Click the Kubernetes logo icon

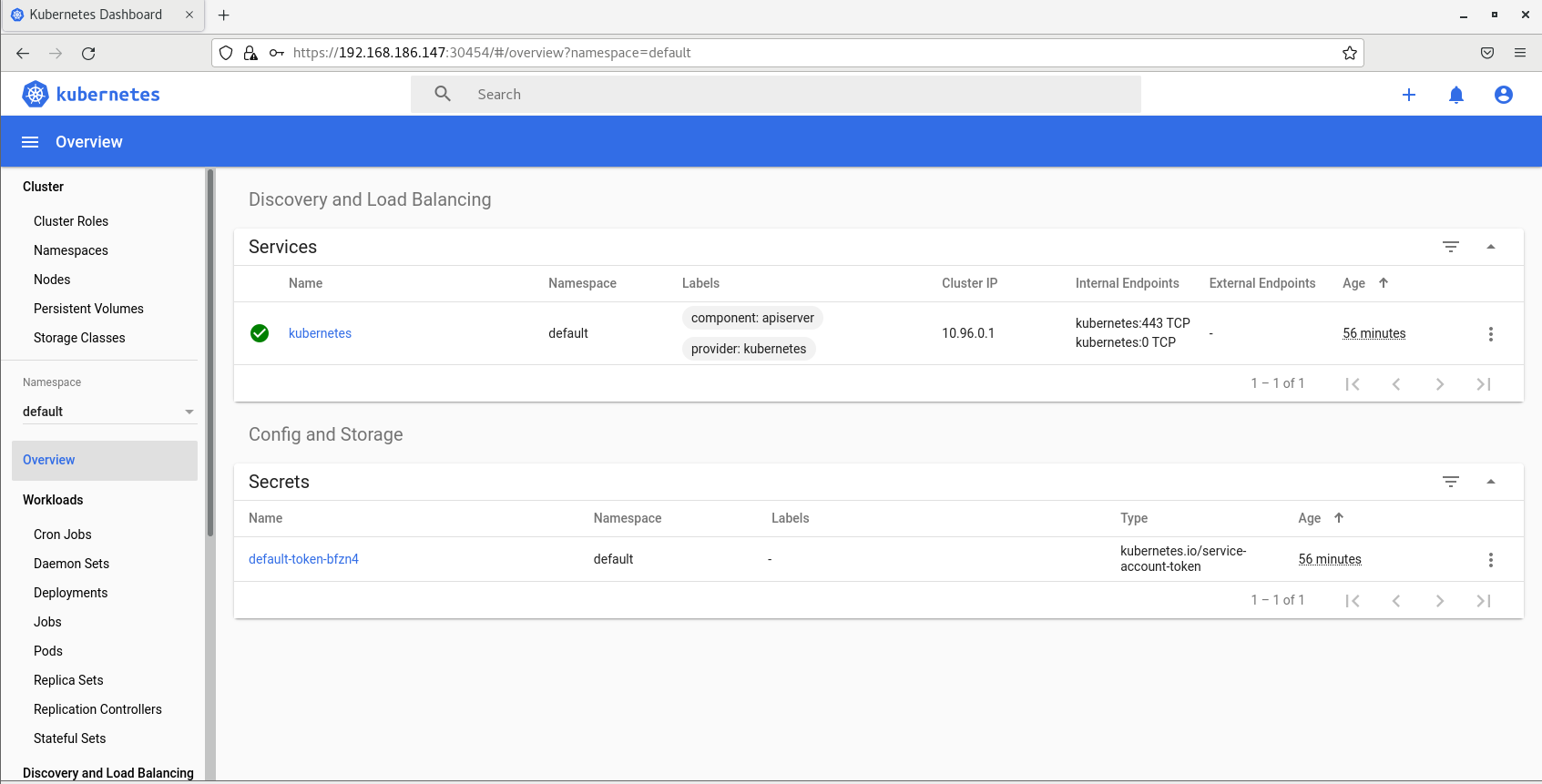click(36, 94)
